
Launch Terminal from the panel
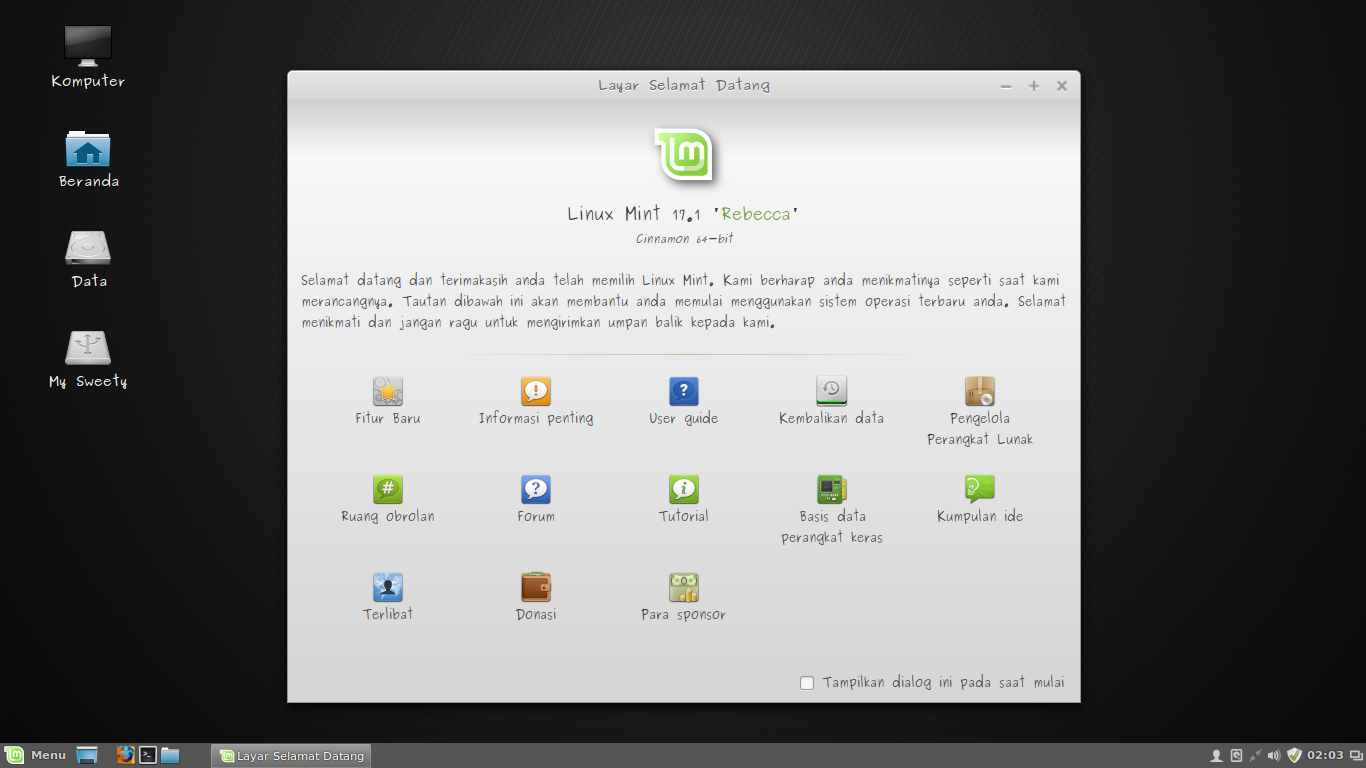pos(148,755)
